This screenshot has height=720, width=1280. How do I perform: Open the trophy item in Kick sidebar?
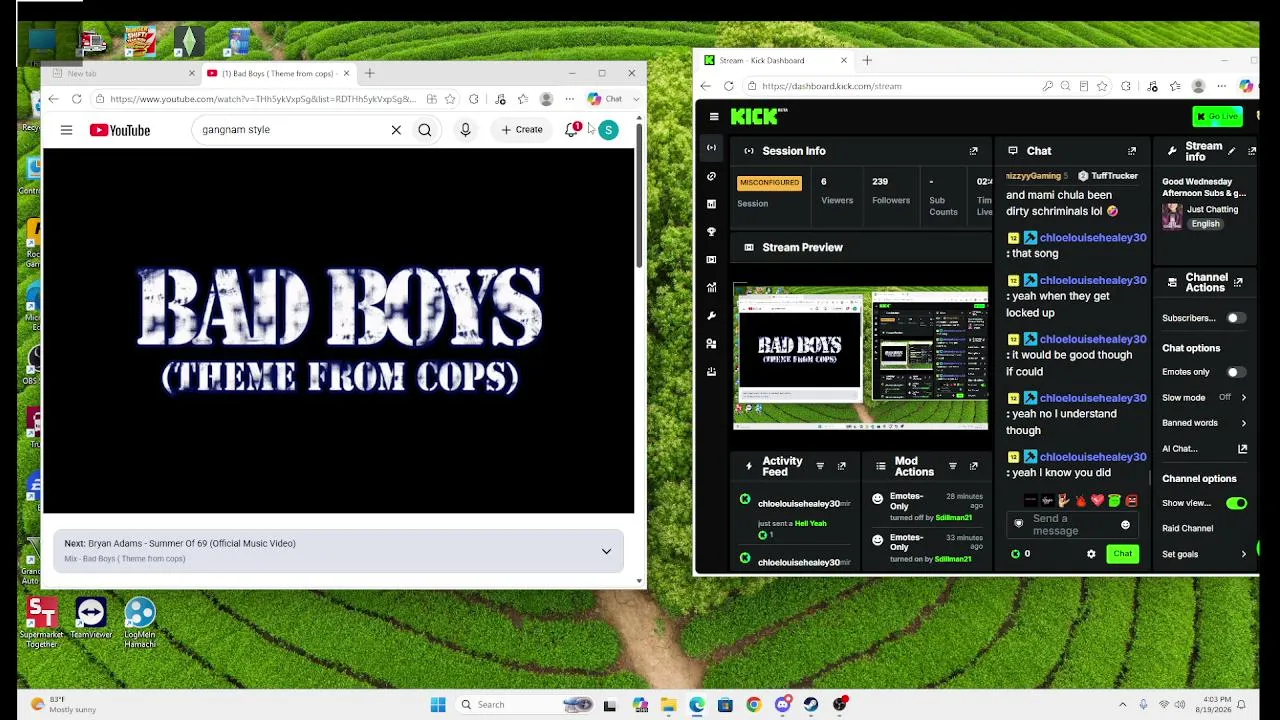[711, 232]
